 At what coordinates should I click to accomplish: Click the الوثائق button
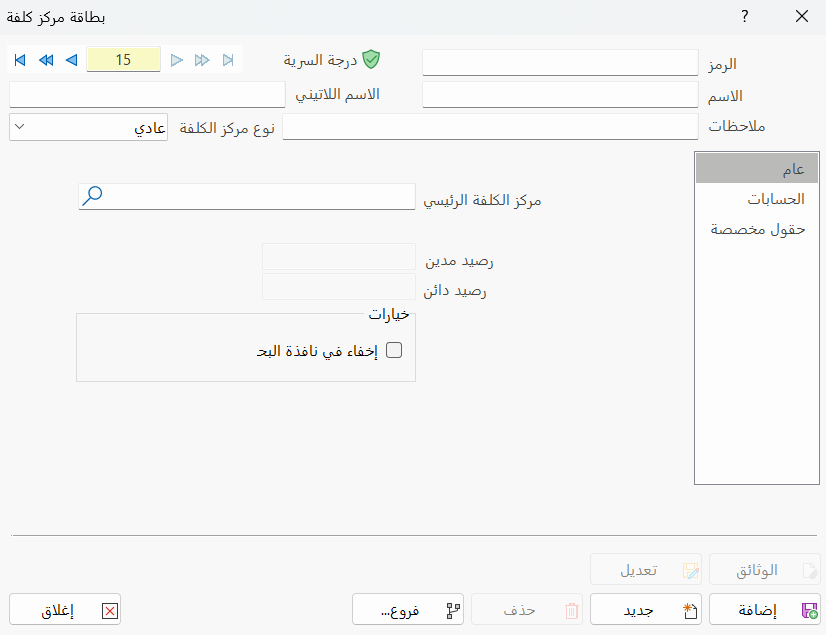click(763, 569)
